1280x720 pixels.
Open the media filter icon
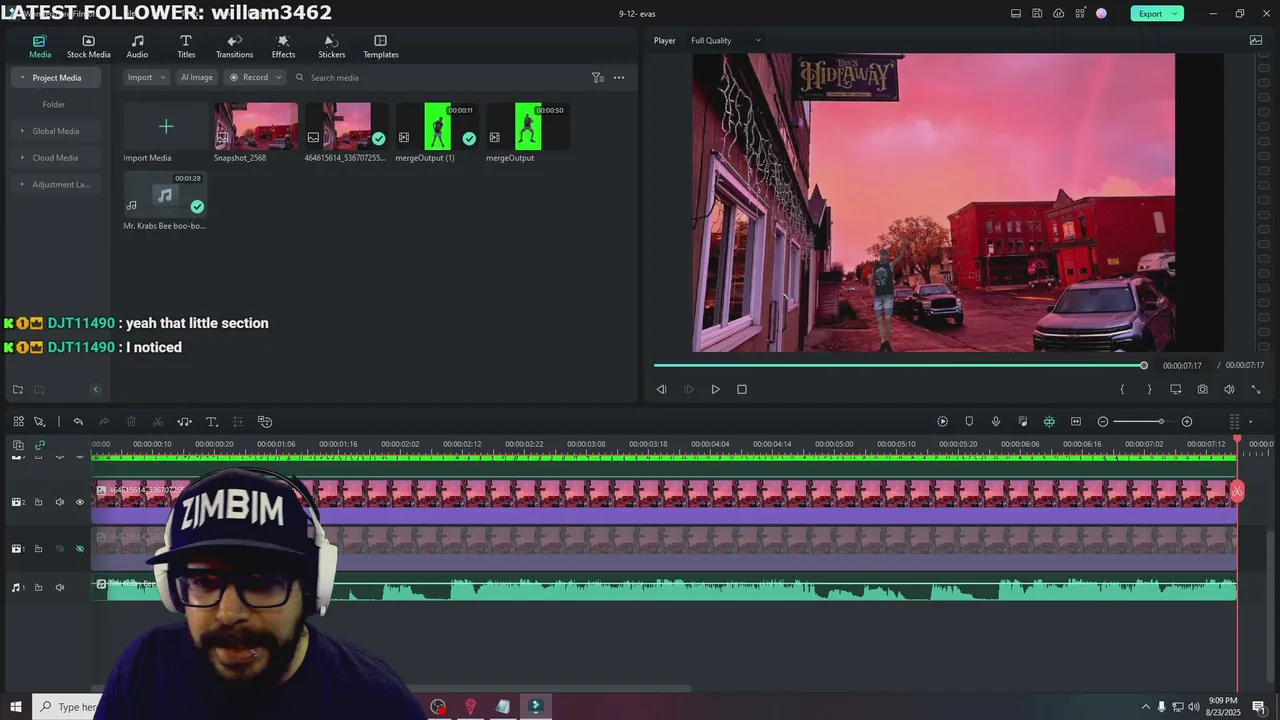pyautogui.click(x=598, y=77)
